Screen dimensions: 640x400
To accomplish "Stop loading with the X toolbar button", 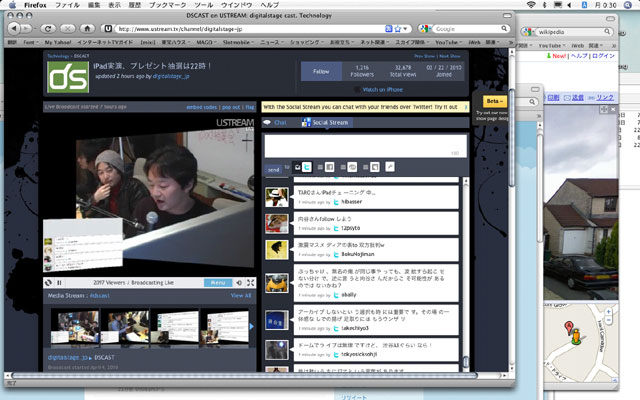I will tap(68, 29).
